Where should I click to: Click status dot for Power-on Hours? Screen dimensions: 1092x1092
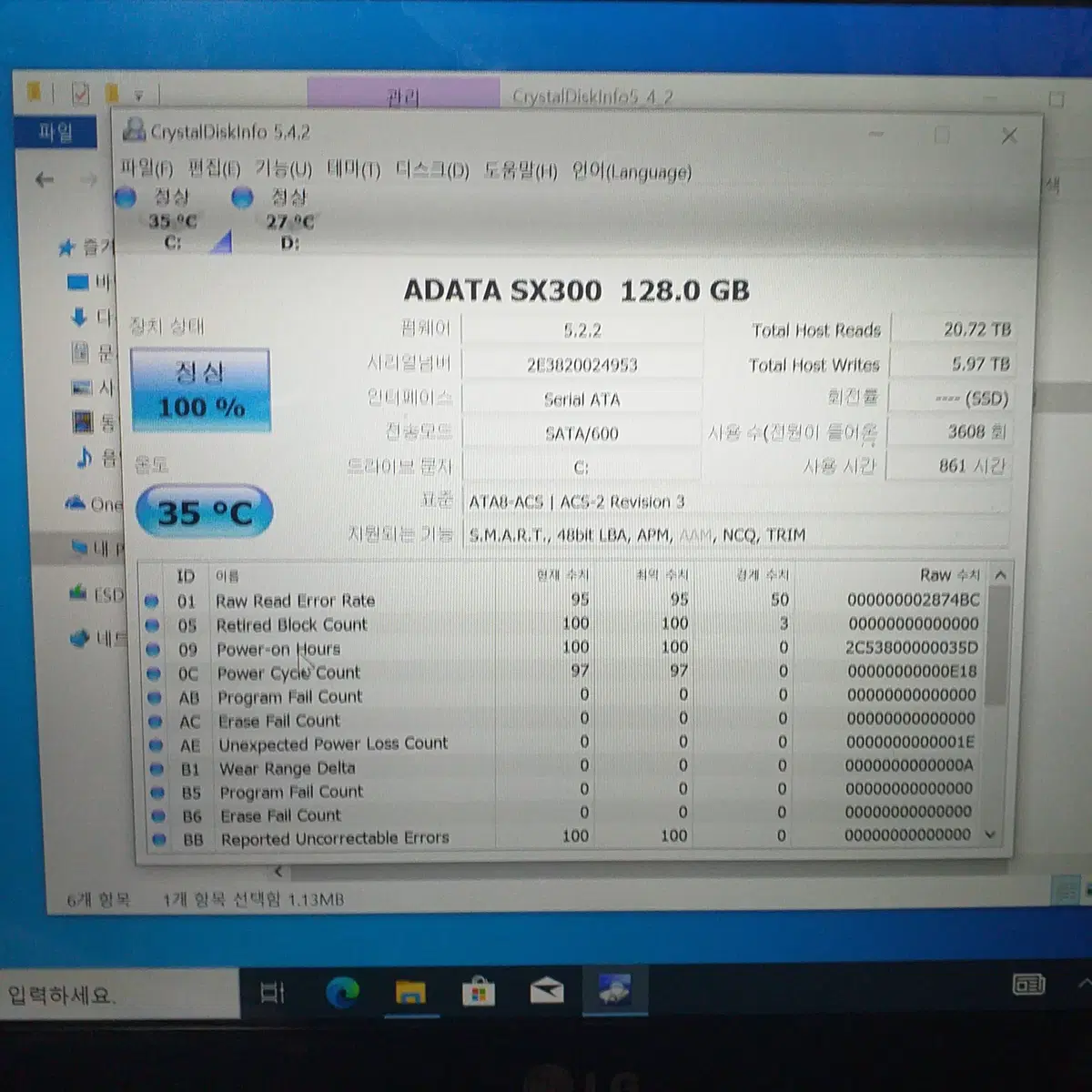click(154, 650)
